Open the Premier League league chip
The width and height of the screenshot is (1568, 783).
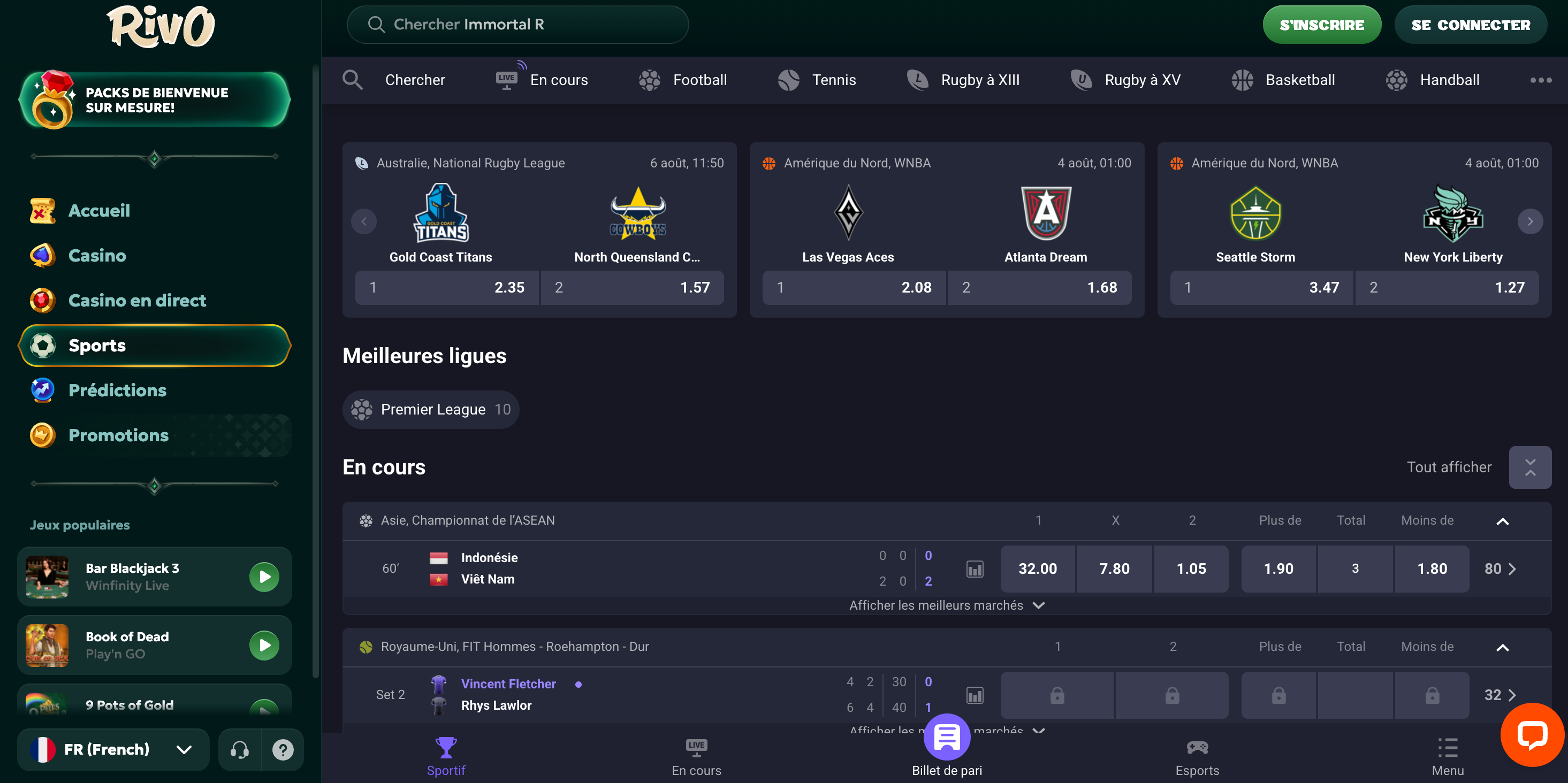point(430,410)
